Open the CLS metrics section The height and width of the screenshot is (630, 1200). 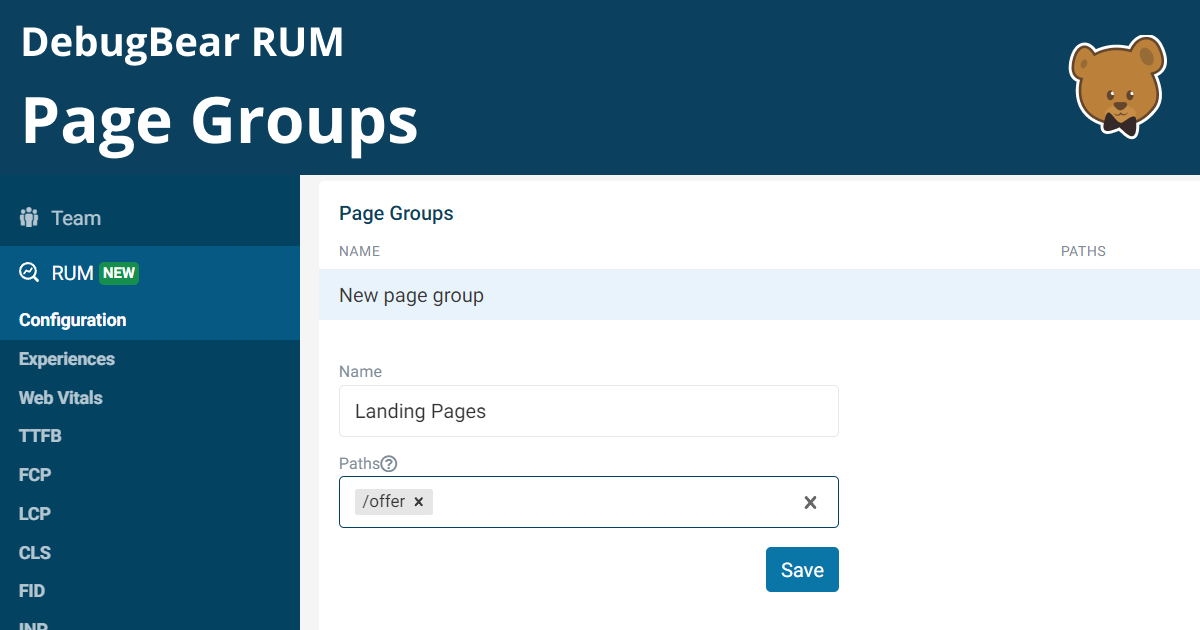coord(34,552)
